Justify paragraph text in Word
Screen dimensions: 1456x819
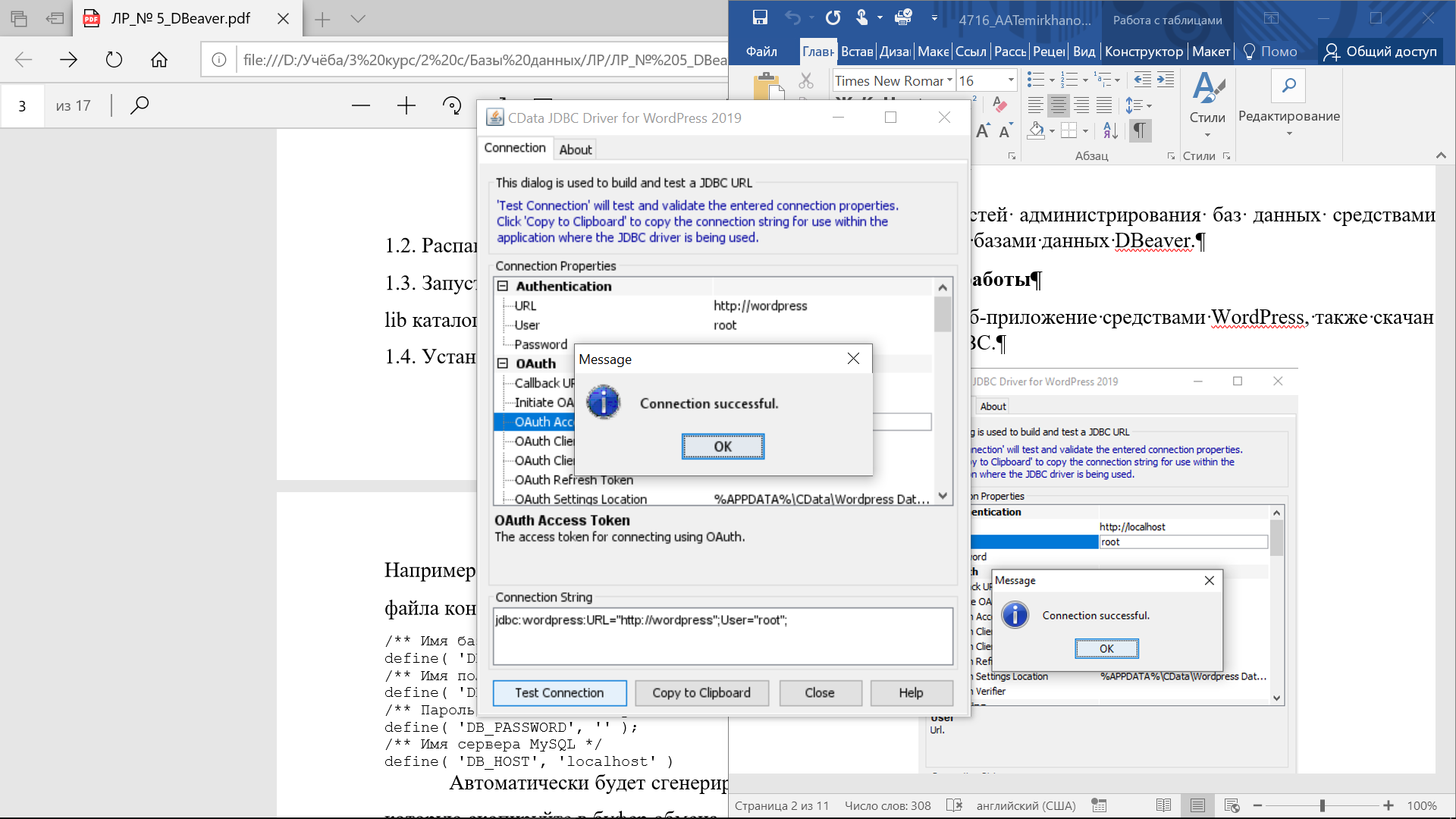(1104, 105)
